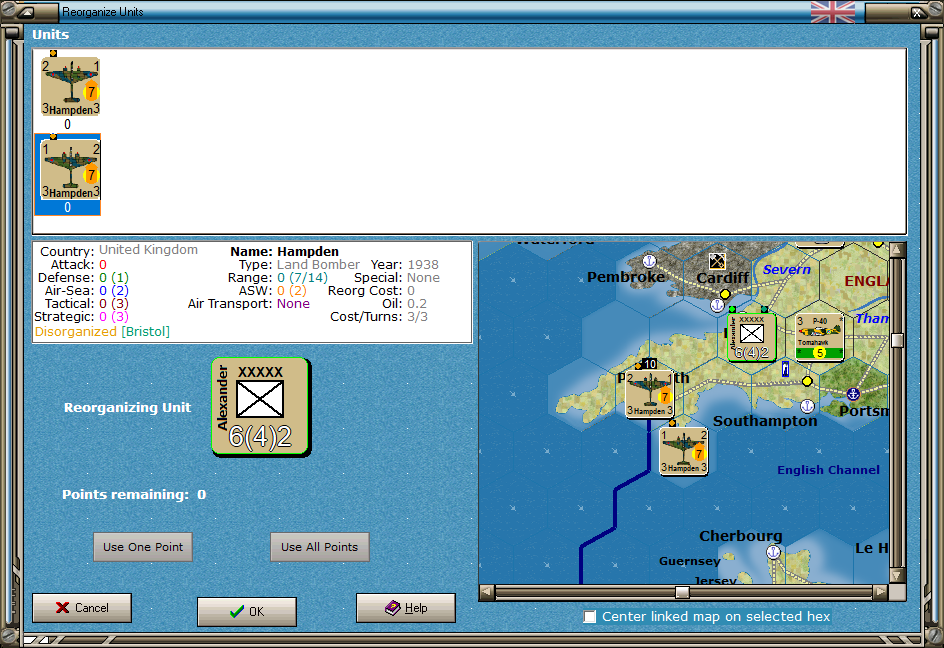The height and width of the screenshot is (648, 944).
Task: Click the Alexander HQ reorganizing unit counter
Action: tap(261, 407)
